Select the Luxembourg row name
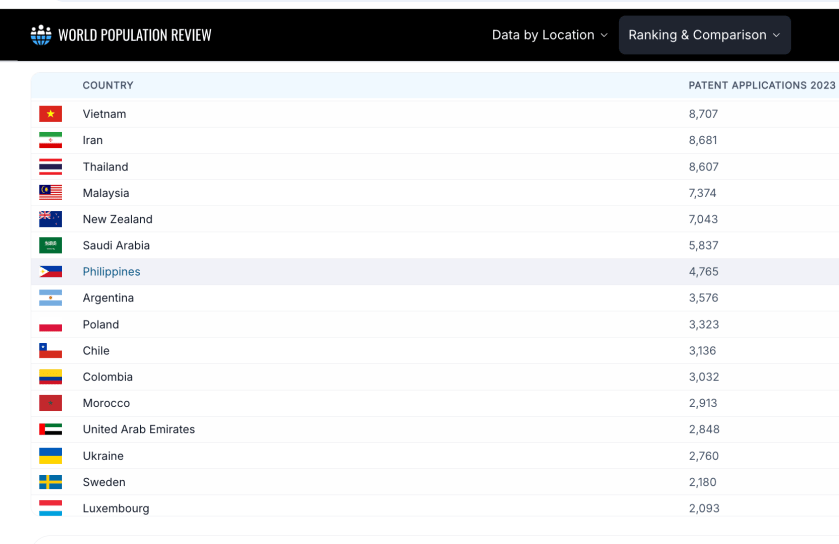Screen dimensions: 839x544 click(x=116, y=508)
